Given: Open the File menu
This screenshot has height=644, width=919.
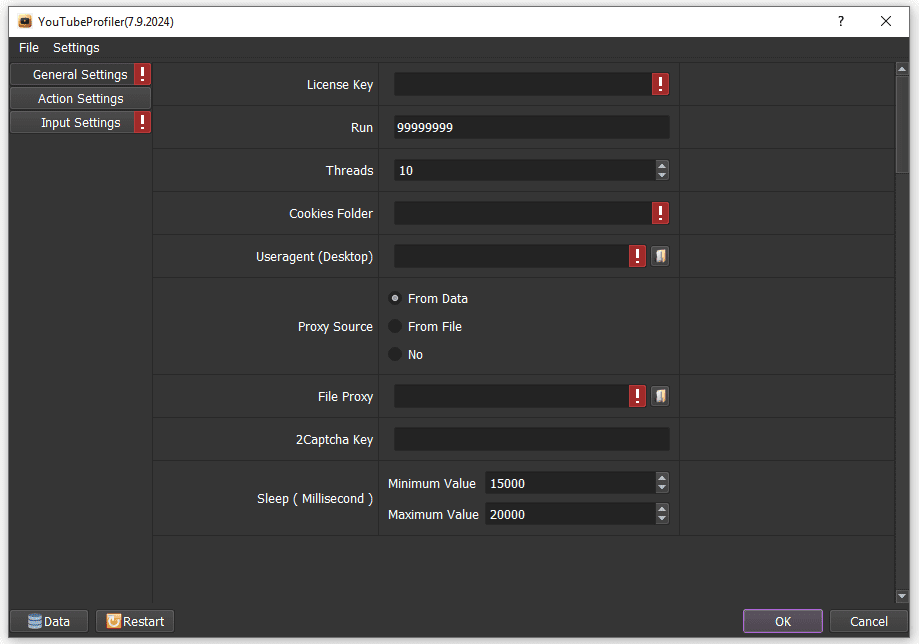Looking at the screenshot, I should point(29,47).
